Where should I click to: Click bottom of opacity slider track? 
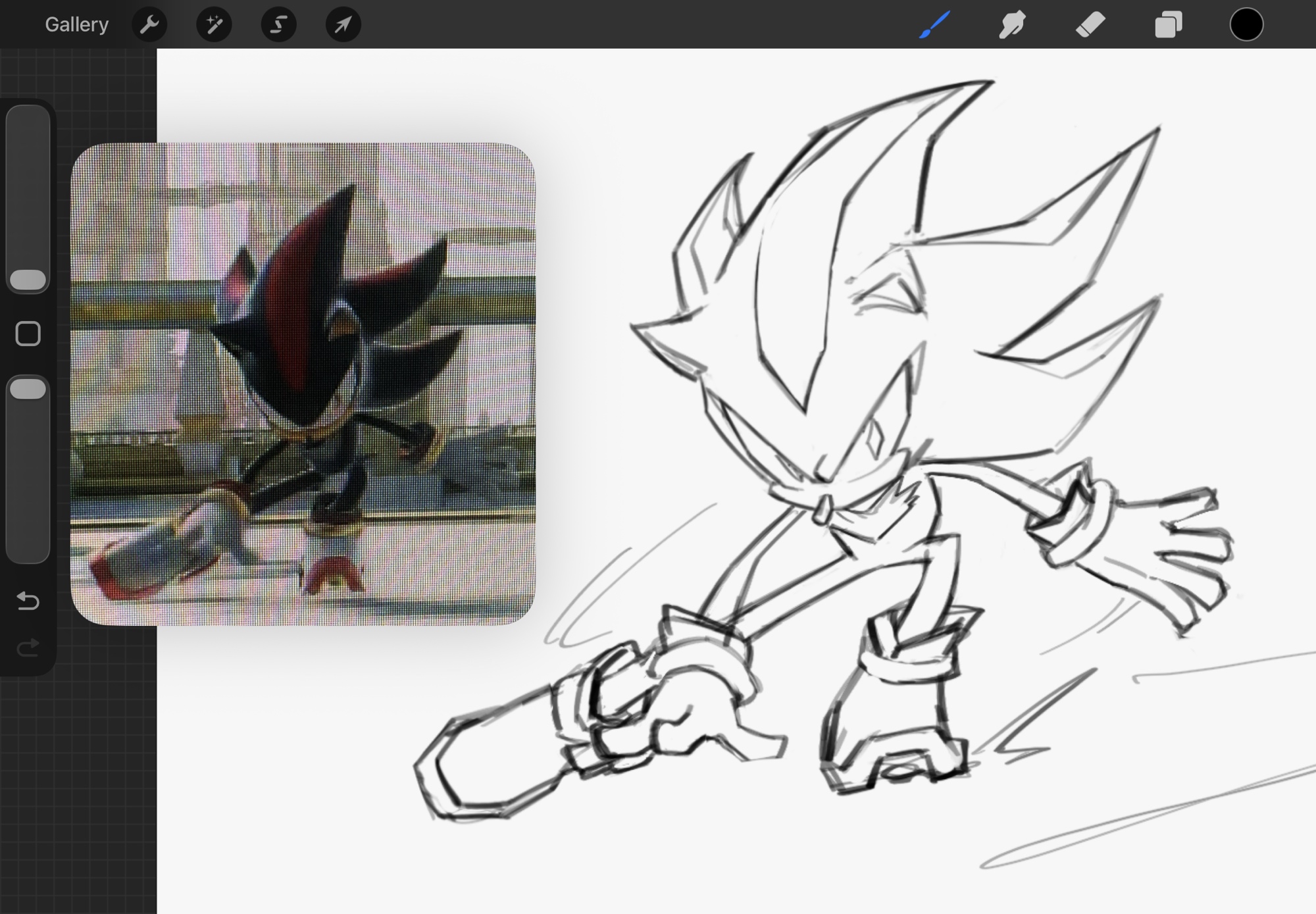[28, 546]
